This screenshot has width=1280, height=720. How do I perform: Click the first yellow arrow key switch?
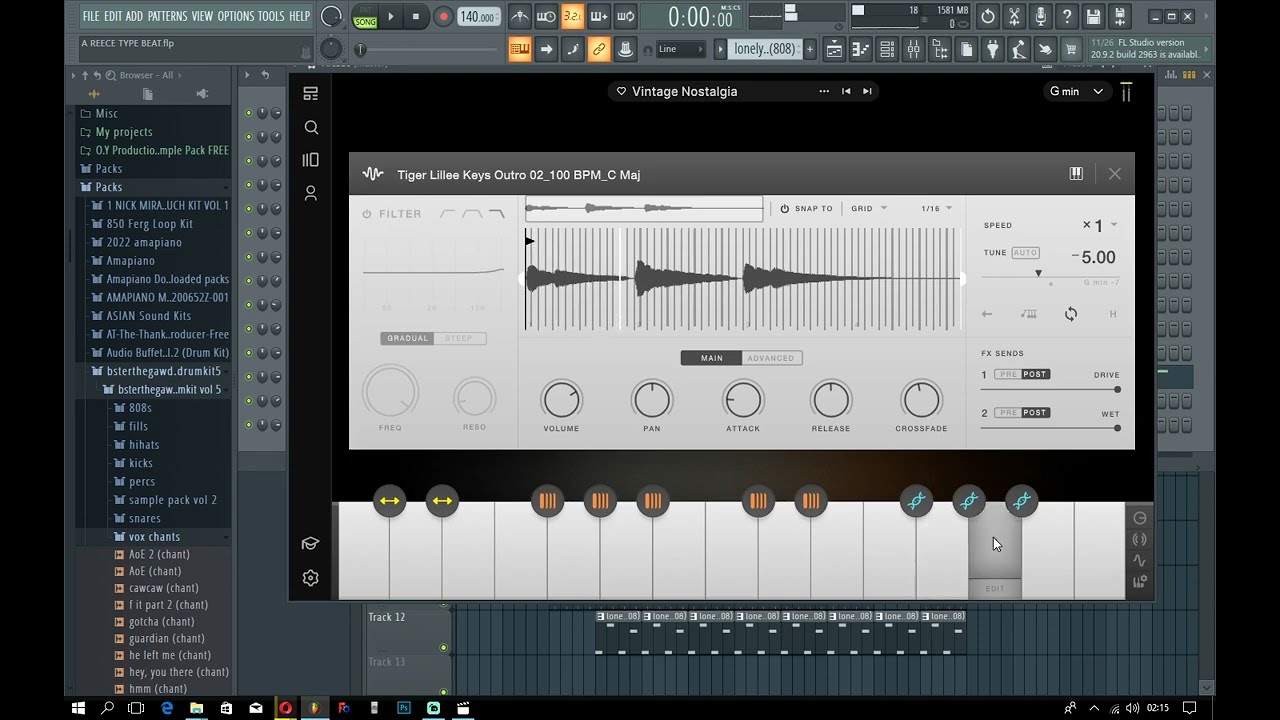390,501
